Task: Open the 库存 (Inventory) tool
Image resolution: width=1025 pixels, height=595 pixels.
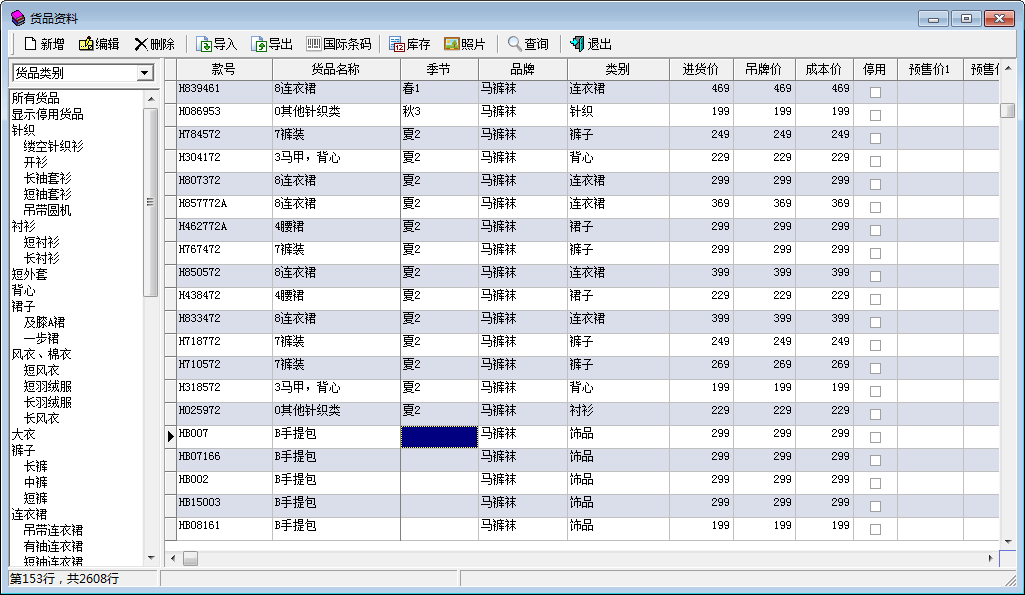Action: click(x=397, y=44)
